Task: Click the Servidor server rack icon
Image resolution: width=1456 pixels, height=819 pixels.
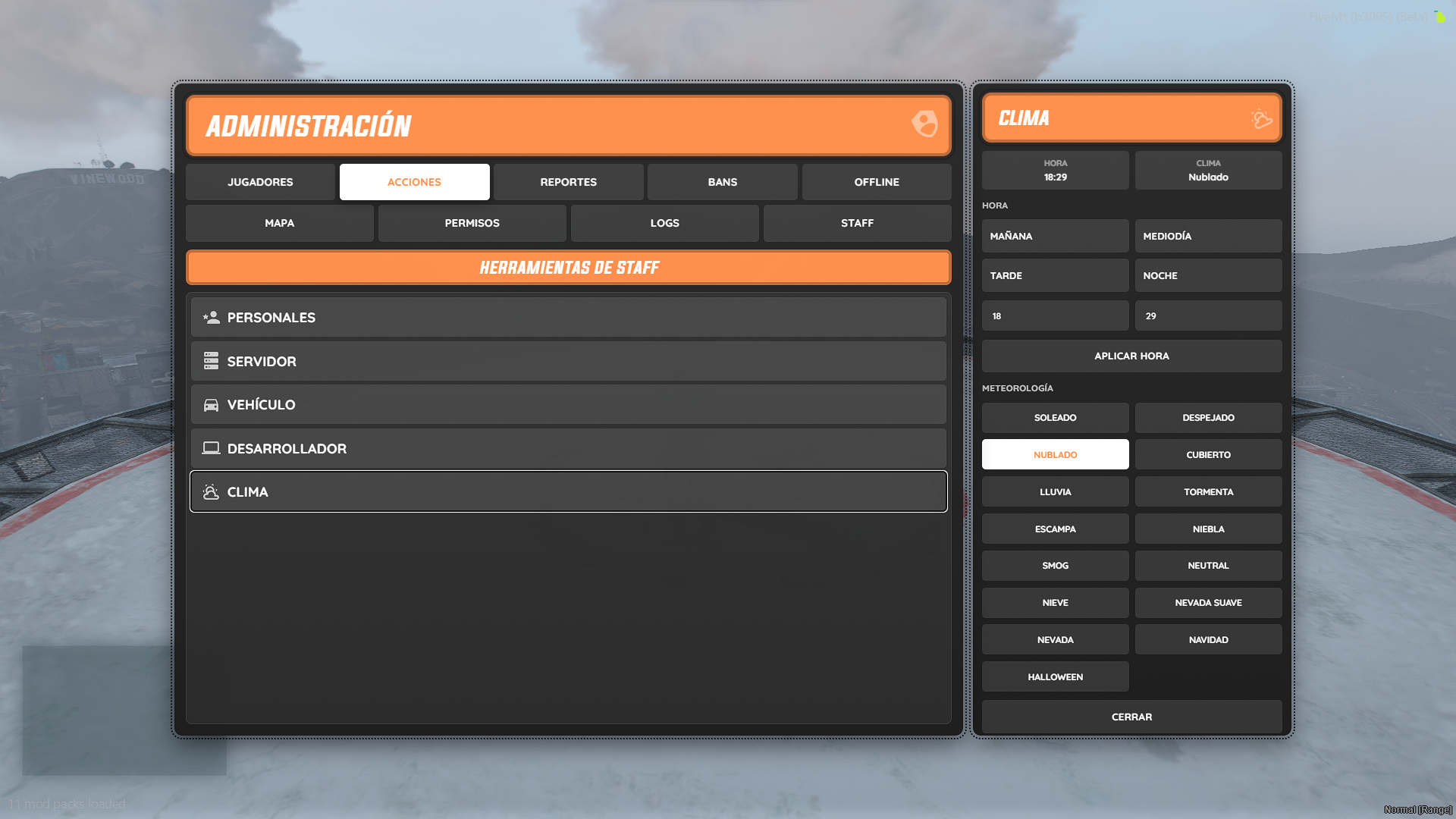Action: tap(211, 361)
